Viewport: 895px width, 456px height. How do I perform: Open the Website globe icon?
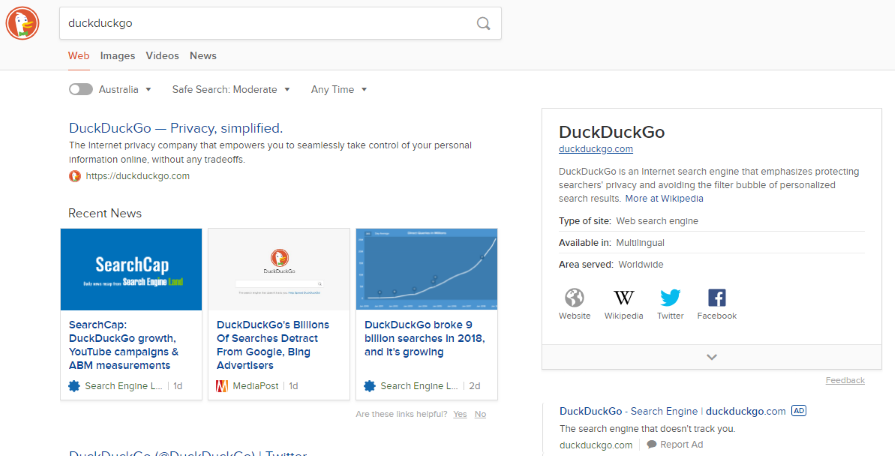click(574, 298)
